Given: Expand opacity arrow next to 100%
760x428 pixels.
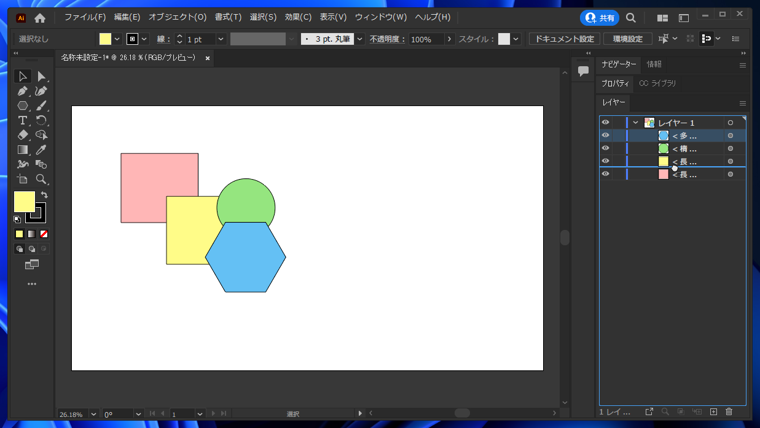Looking at the screenshot, I should point(449,39).
